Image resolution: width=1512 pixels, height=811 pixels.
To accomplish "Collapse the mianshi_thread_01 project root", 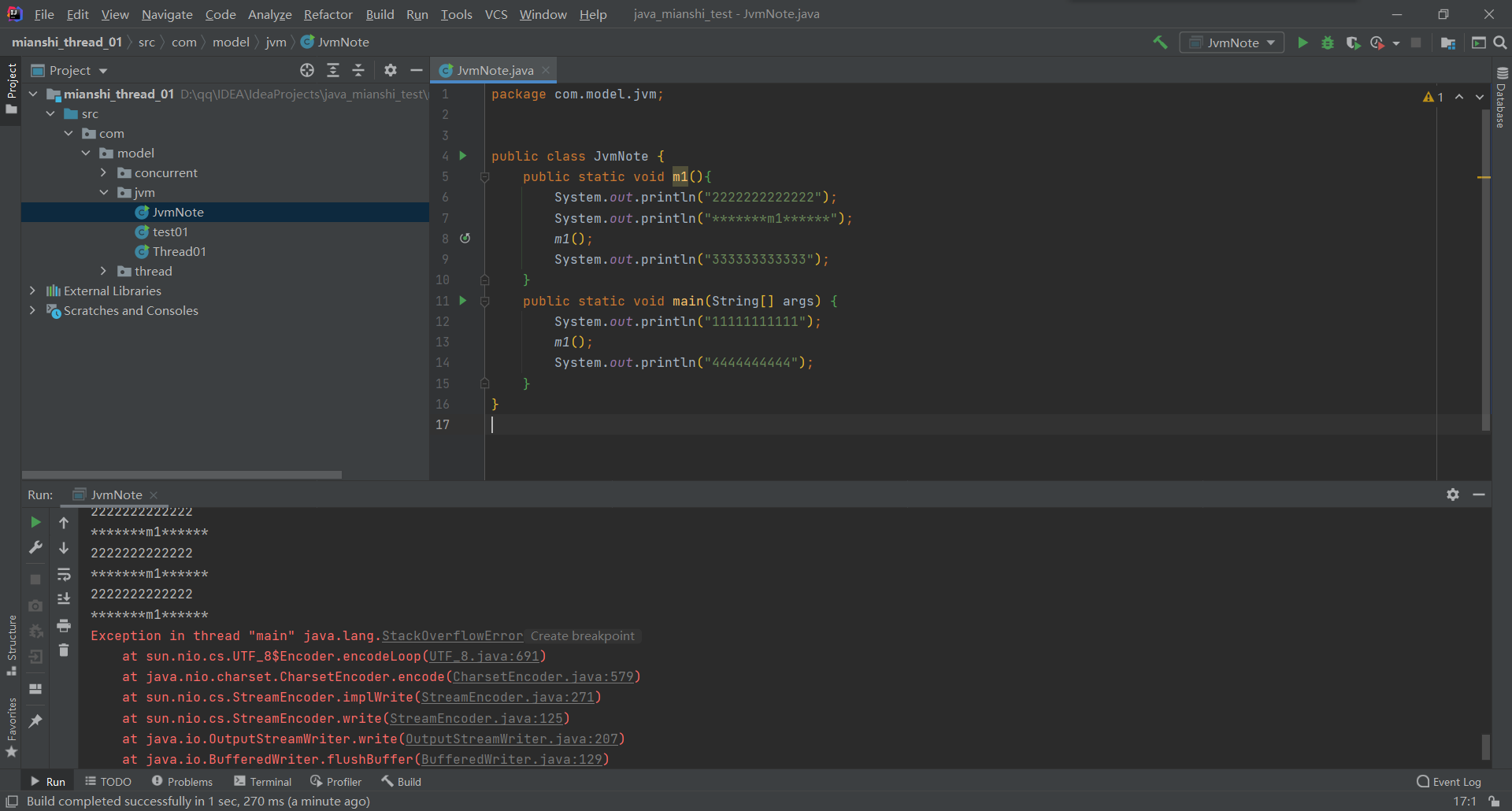I will (x=34, y=94).
